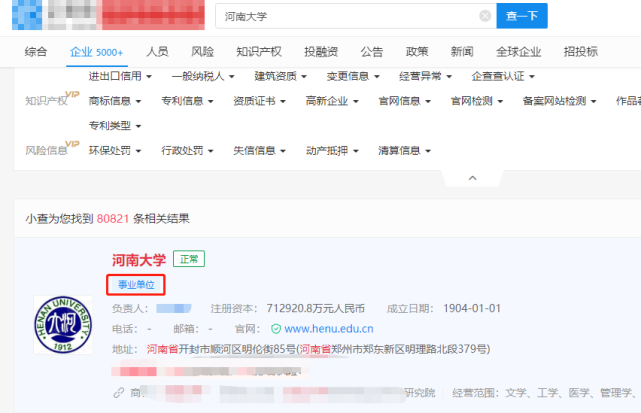This screenshot has width=641, height=413.
Task: Expand the 商标信息 filter dropdown
Action: [115, 101]
